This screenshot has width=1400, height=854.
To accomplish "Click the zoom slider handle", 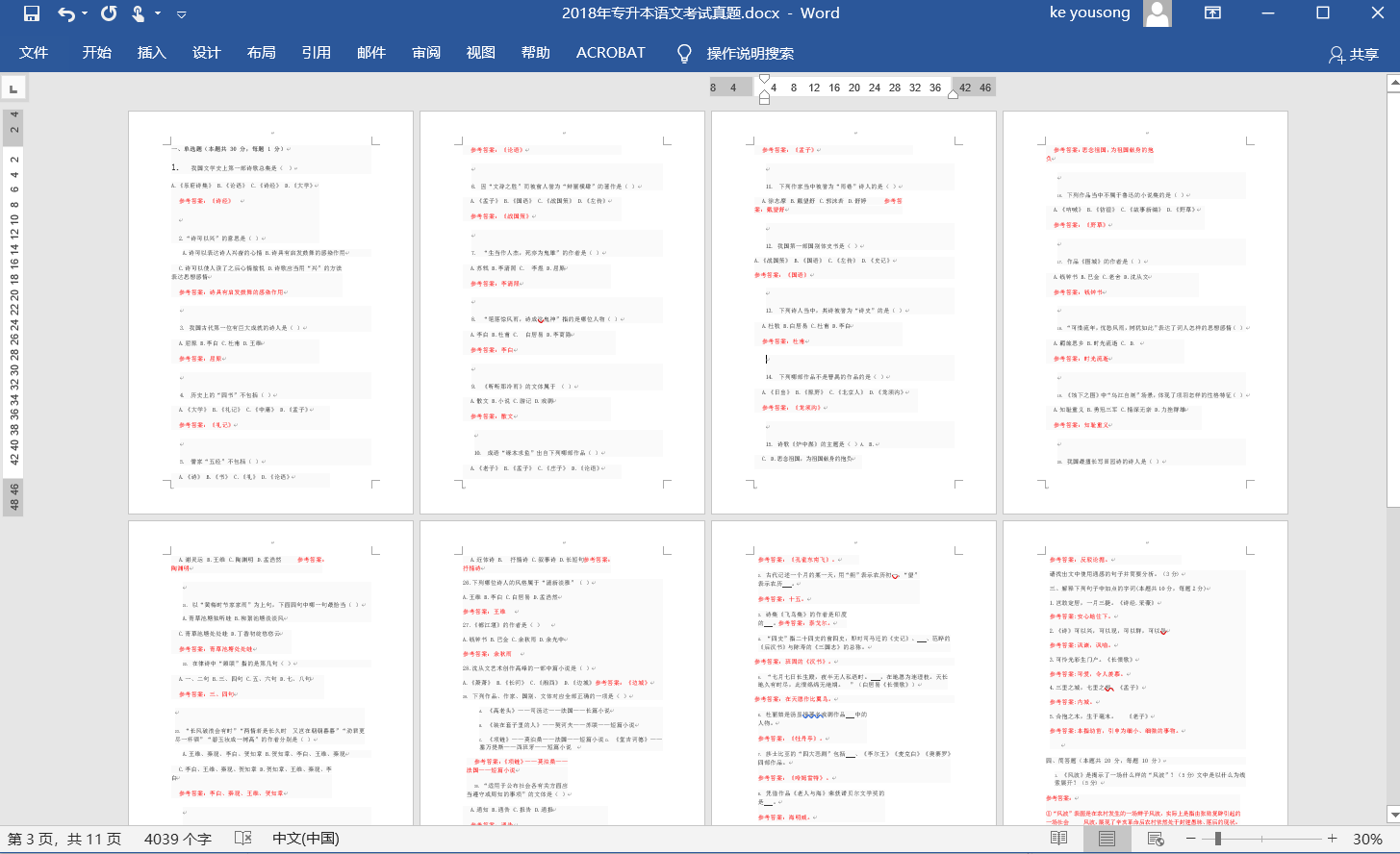I will pos(1218,839).
